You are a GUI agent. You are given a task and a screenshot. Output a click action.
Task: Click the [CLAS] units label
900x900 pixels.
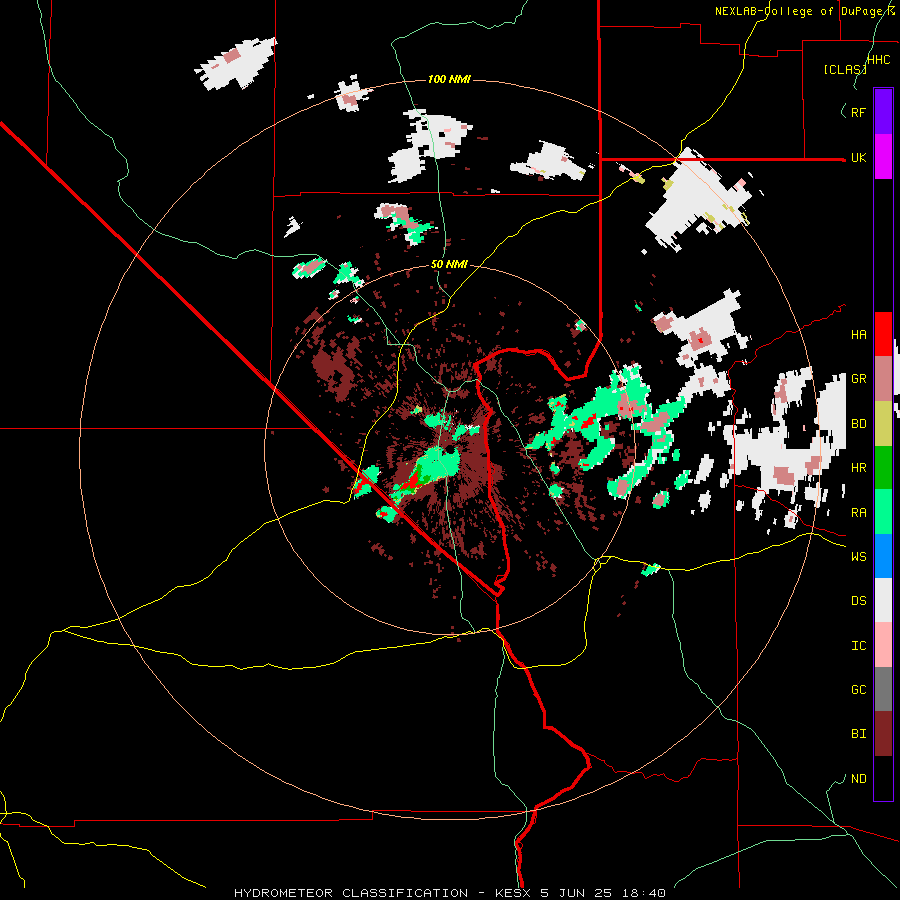844,70
